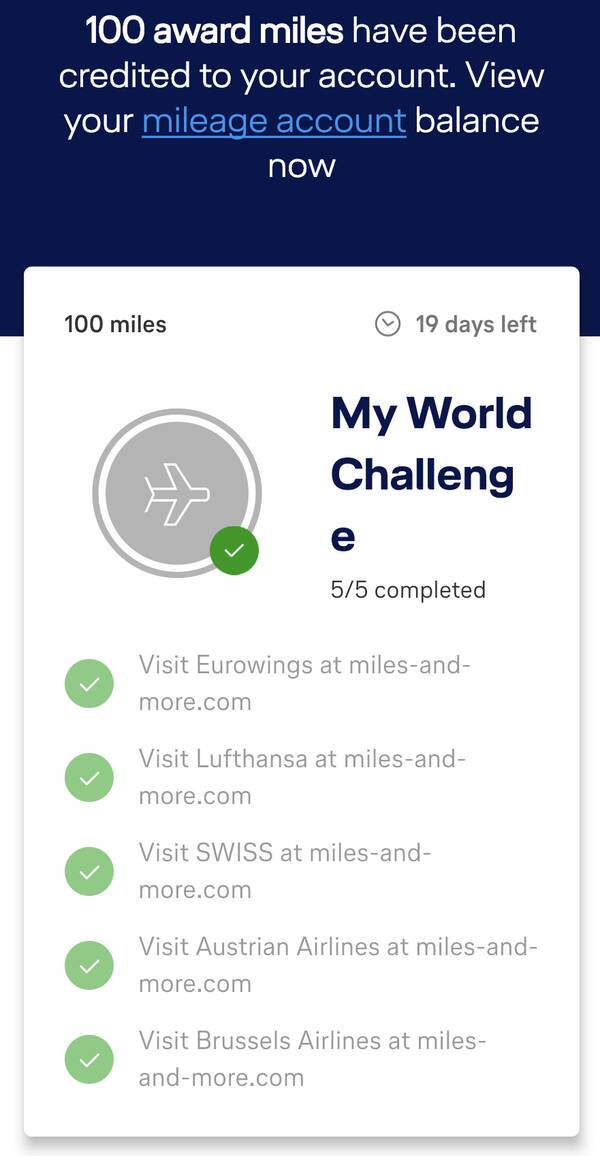Toggle the Lufthansa visit checkmark
The height and width of the screenshot is (1156, 600).
pos(89,778)
